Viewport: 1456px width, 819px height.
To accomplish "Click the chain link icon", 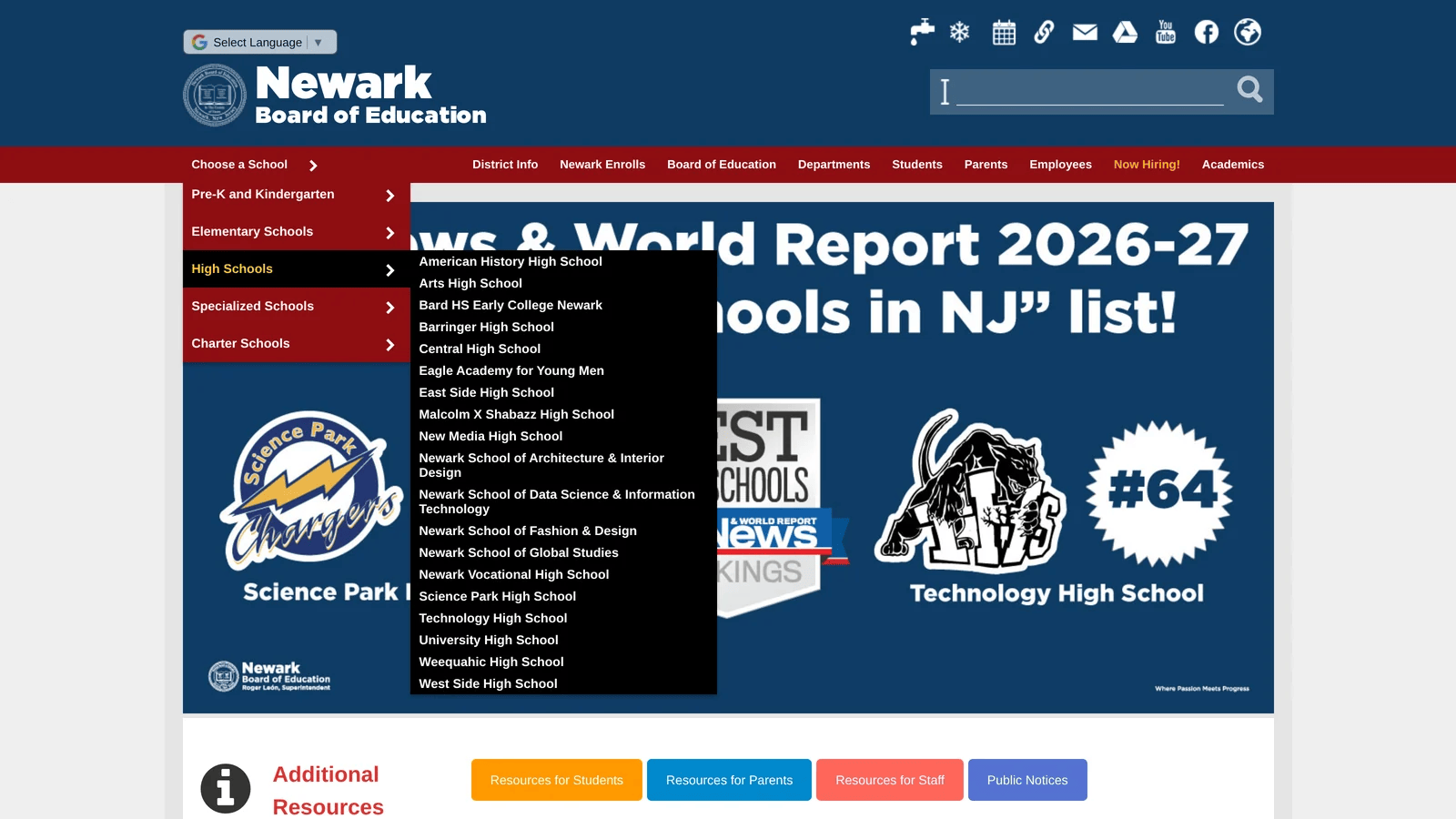I will [x=1044, y=33].
